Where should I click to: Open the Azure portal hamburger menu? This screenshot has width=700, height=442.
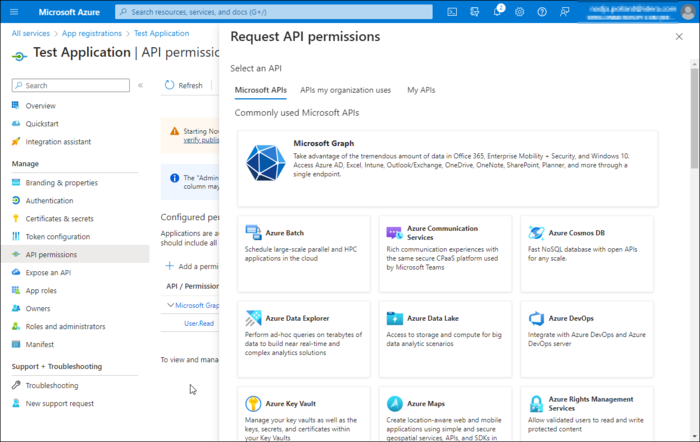pyautogui.click(x=14, y=12)
